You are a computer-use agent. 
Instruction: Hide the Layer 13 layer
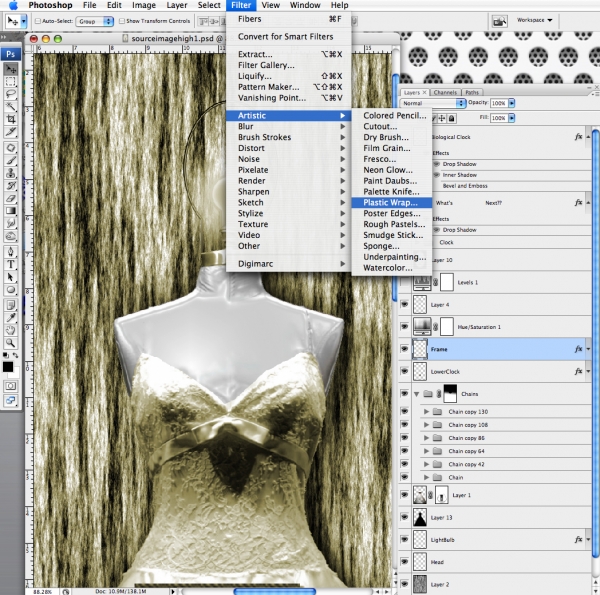pyautogui.click(x=404, y=517)
